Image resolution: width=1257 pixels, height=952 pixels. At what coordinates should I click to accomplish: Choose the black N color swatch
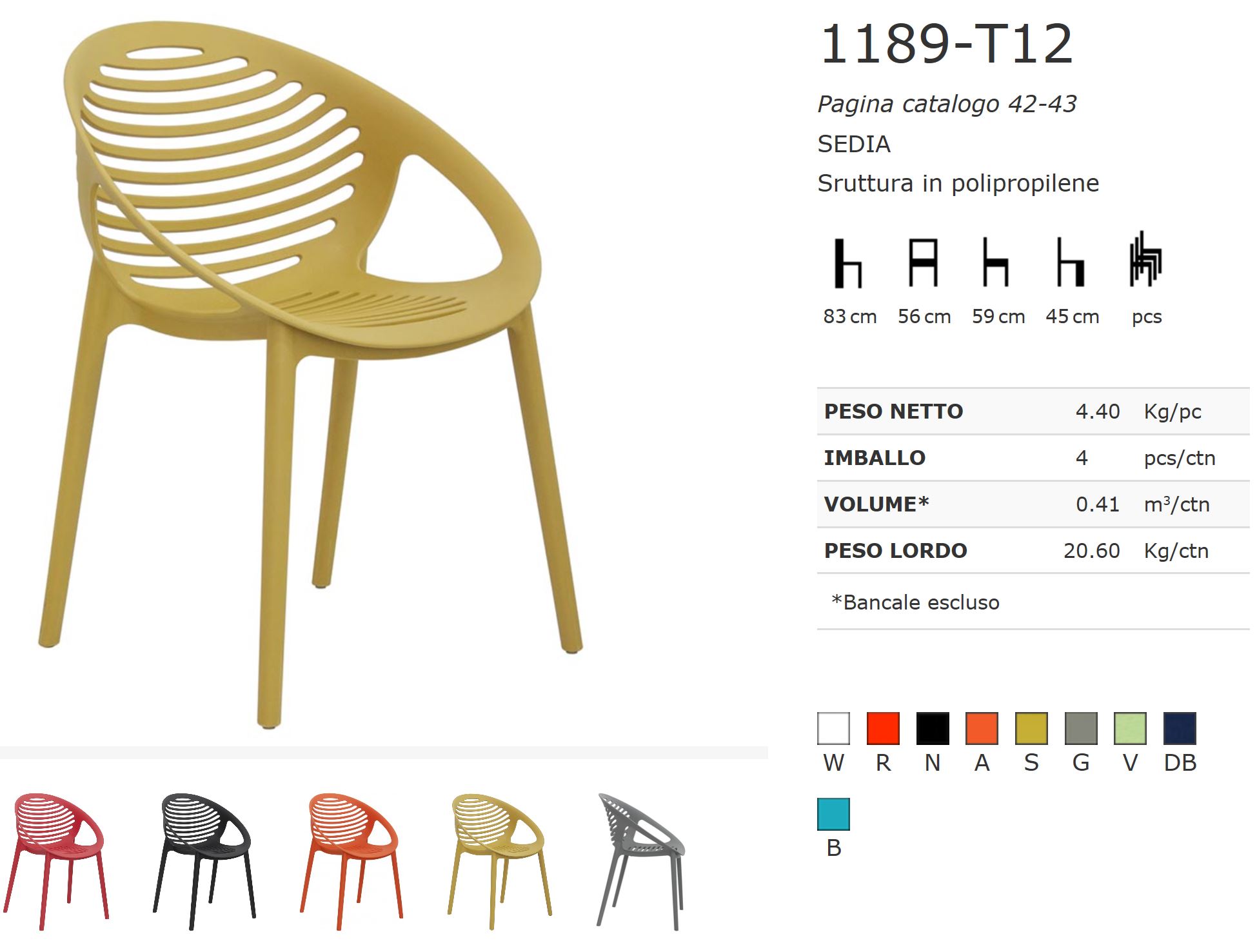click(x=933, y=728)
